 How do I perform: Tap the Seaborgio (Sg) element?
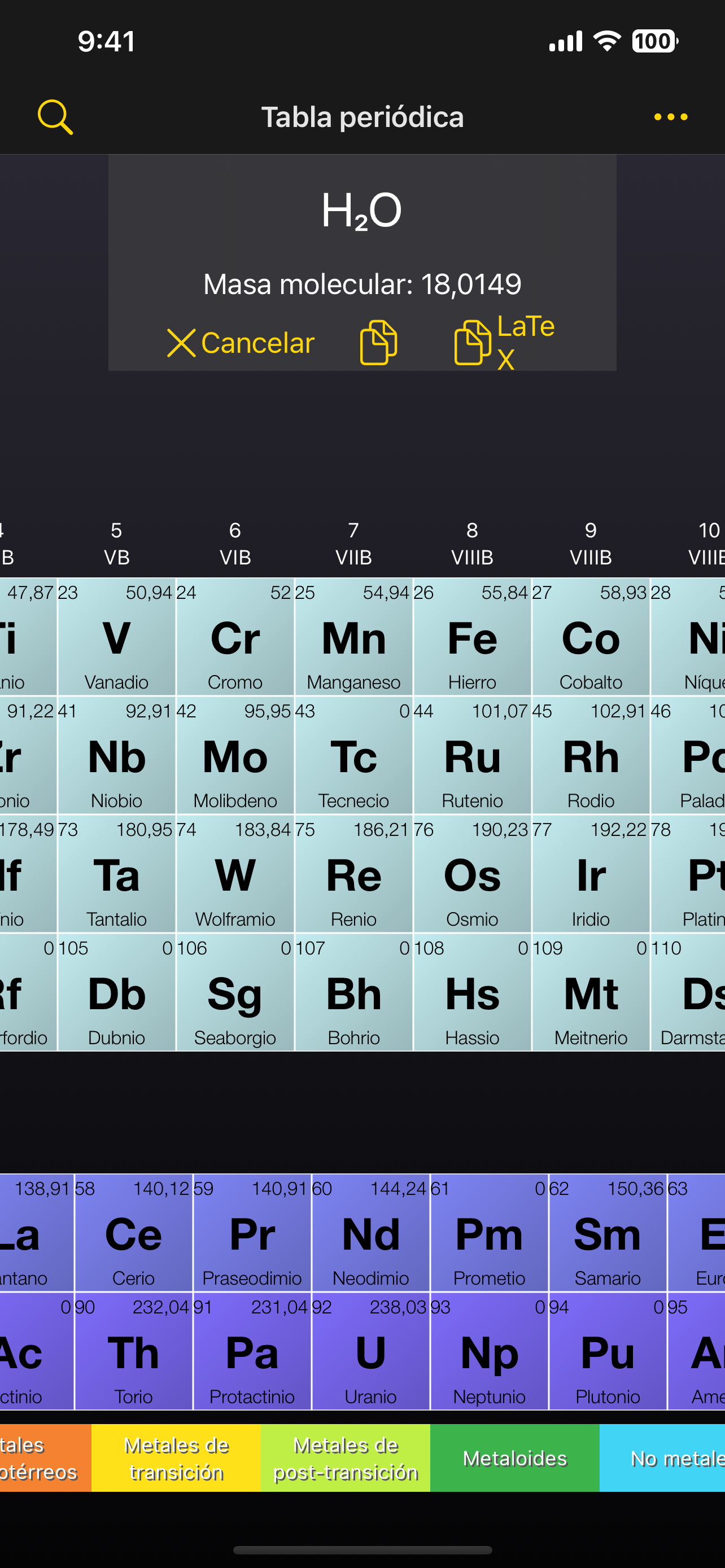(x=235, y=992)
